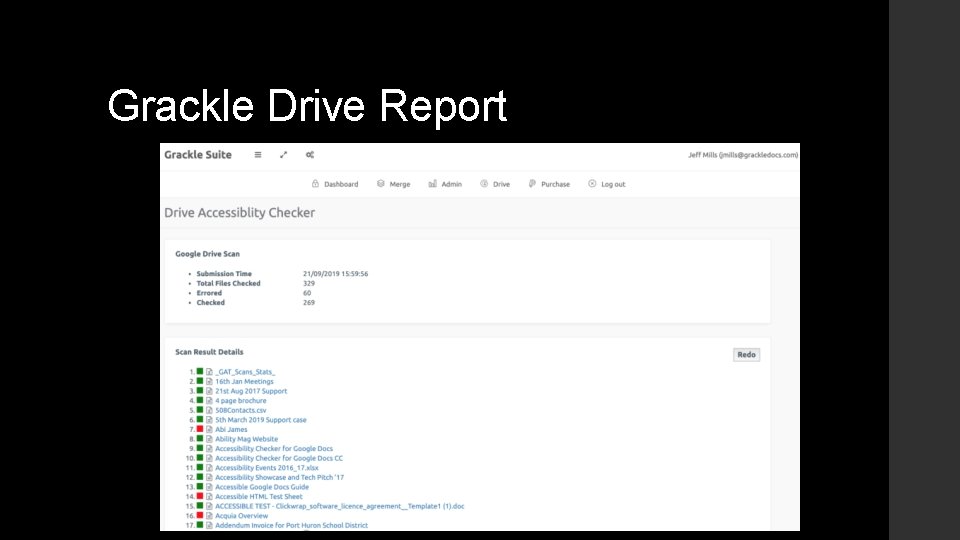Click the Admin bar chart icon

coord(432,184)
